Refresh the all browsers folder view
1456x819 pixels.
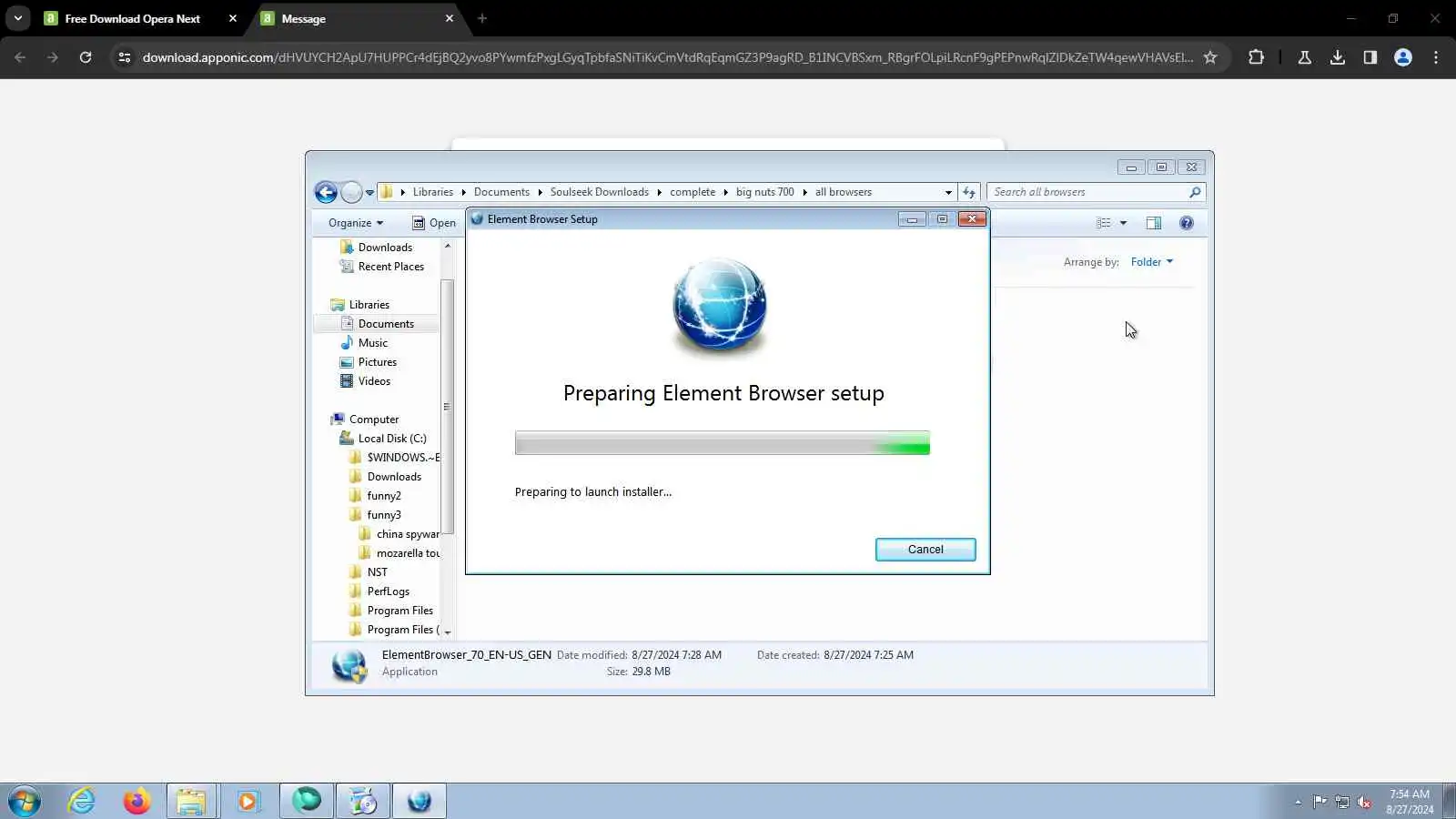tap(969, 193)
